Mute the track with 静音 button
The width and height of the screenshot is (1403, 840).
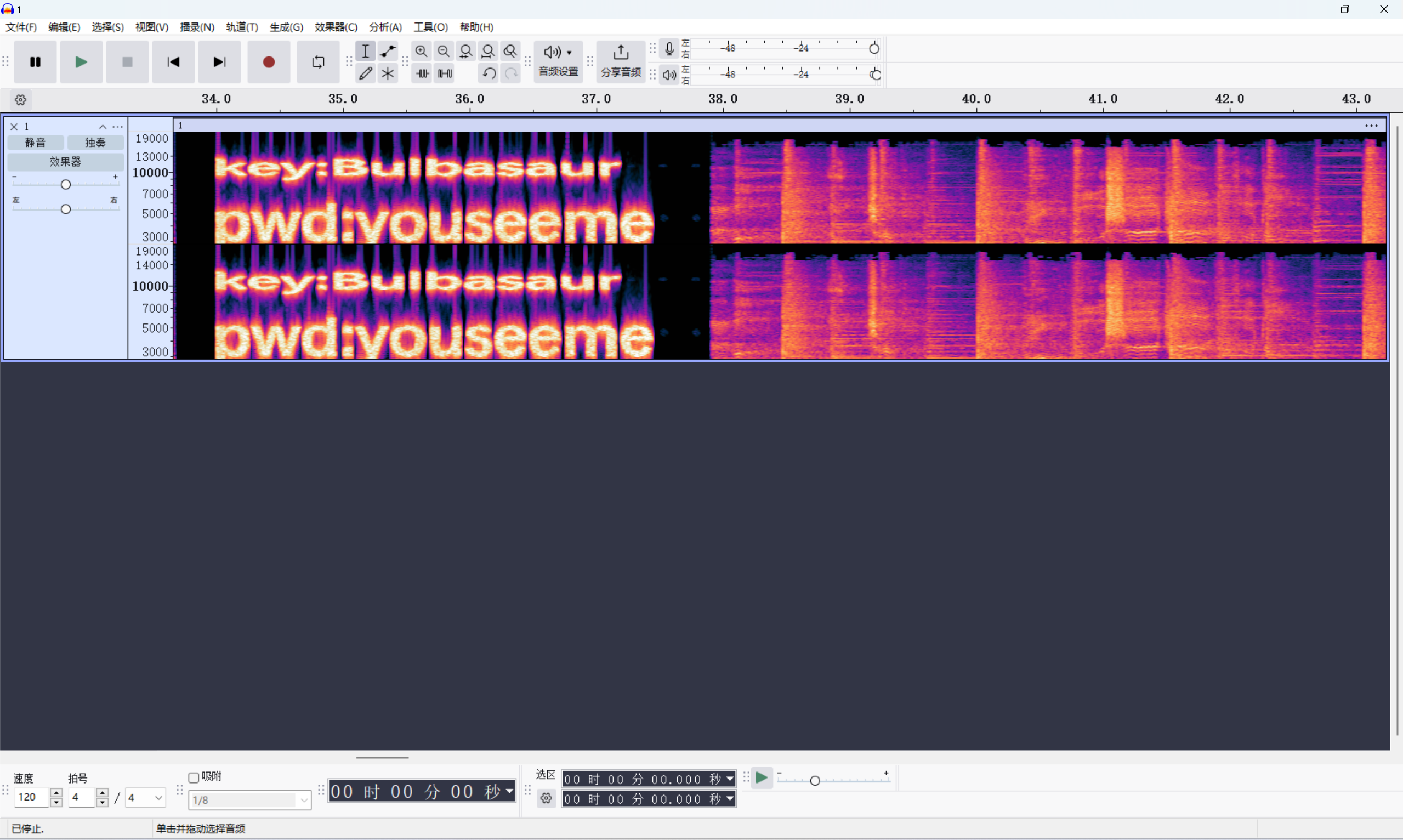35,143
